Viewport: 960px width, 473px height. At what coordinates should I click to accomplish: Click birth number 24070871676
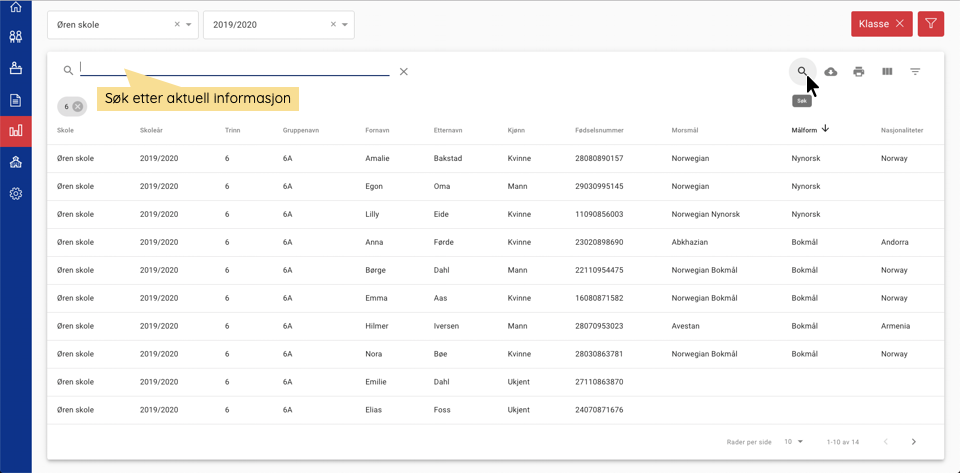tap(599, 410)
